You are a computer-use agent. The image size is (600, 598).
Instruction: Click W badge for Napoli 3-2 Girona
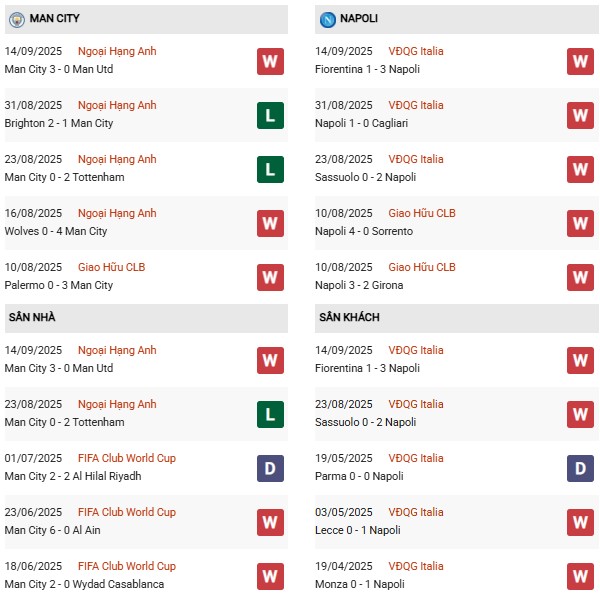point(580,277)
